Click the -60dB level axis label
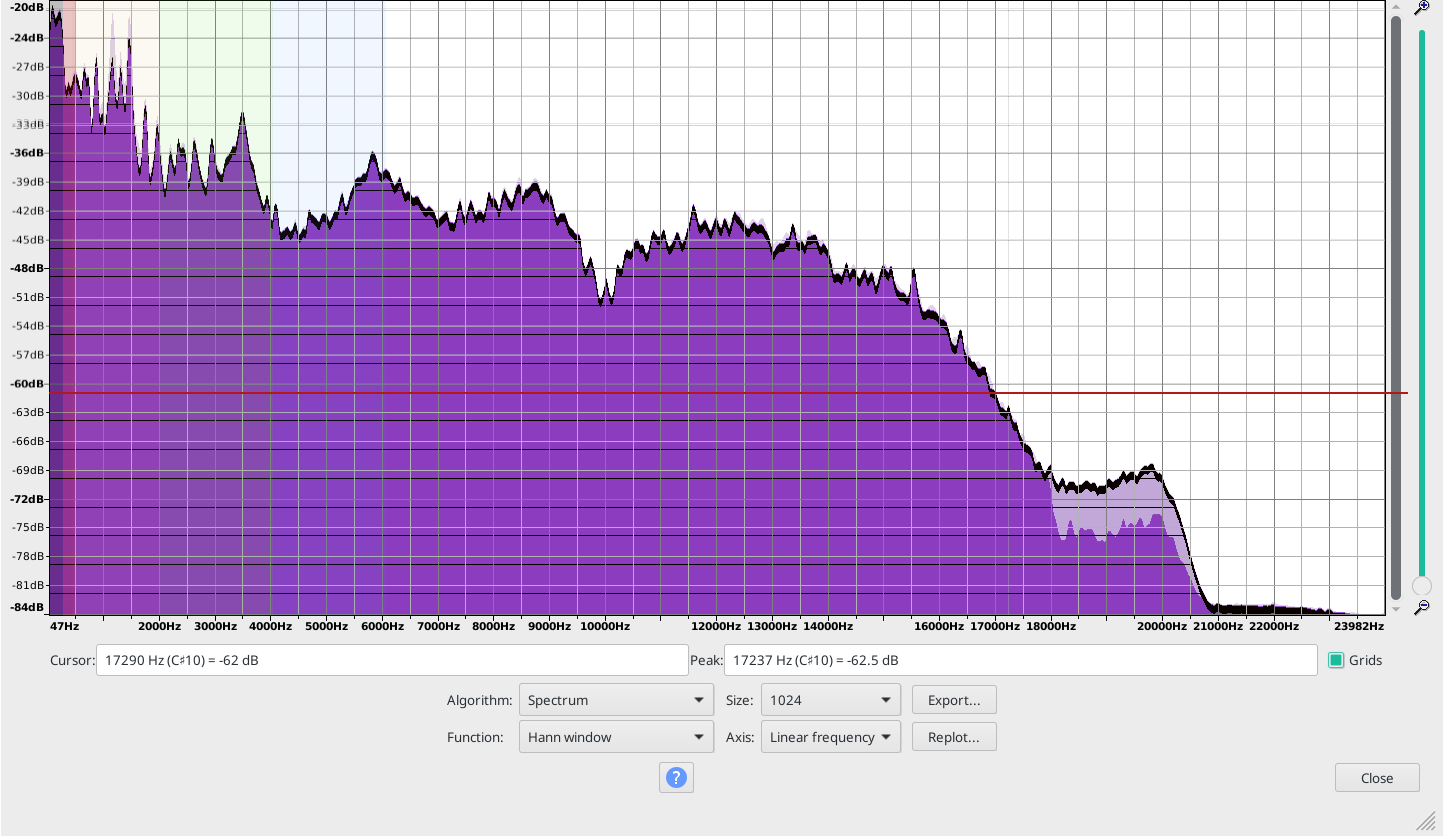The width and height of the screenshot is (1452, 839). [x=27, y=384]
